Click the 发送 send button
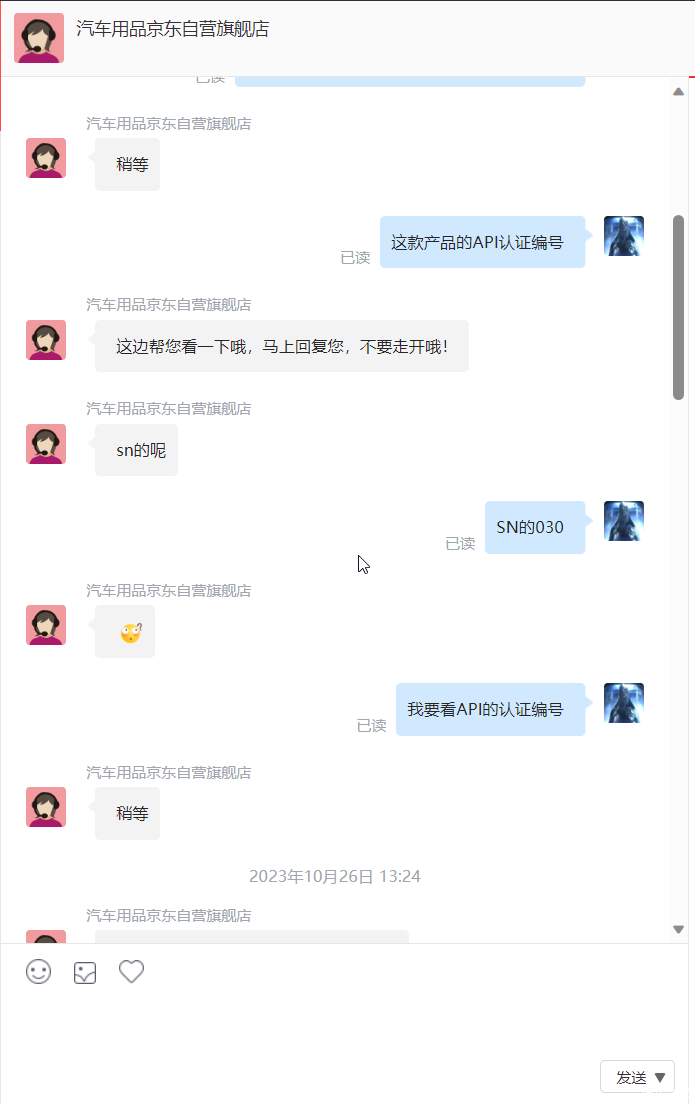 [631, 1077]
